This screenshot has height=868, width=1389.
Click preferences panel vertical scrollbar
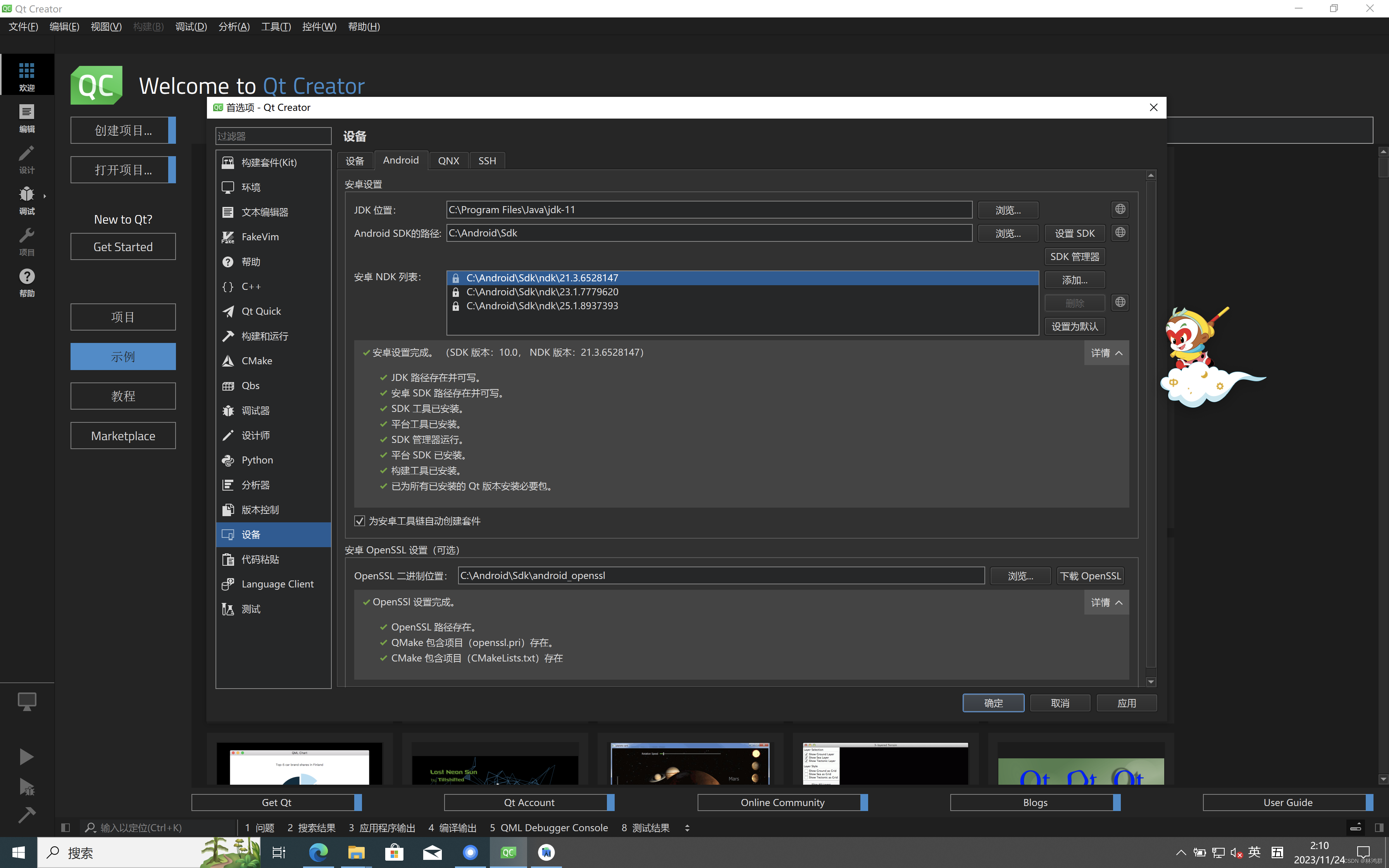(x=1151, y=425)
